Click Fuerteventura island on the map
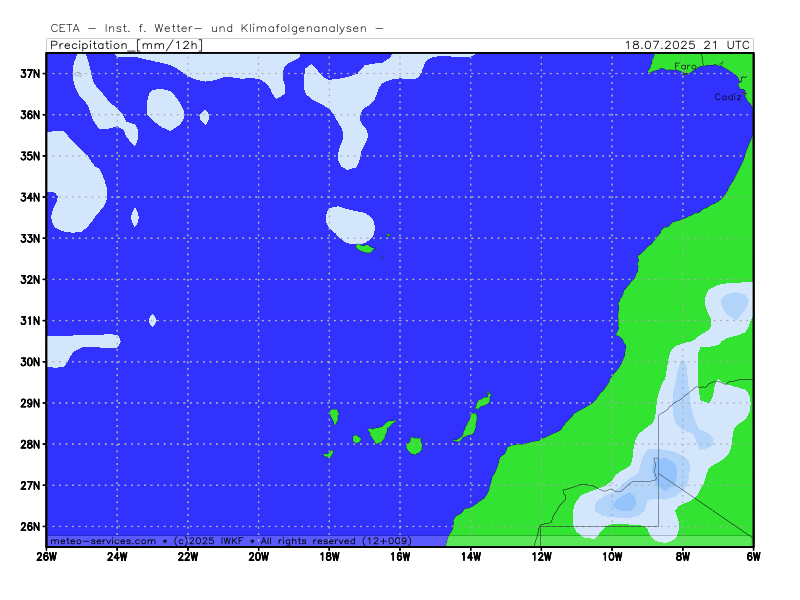Viewport: 800px width, 600px height. 468,428
